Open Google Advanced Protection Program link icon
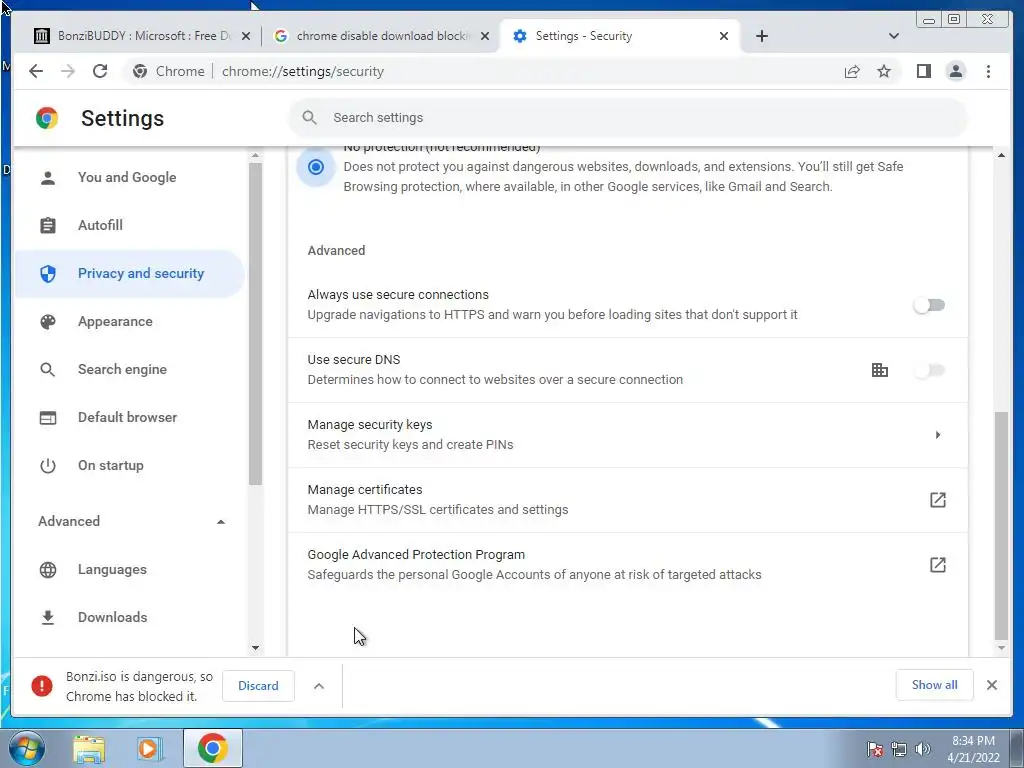This screenshot has height=768, width=1024. point(938,565)
